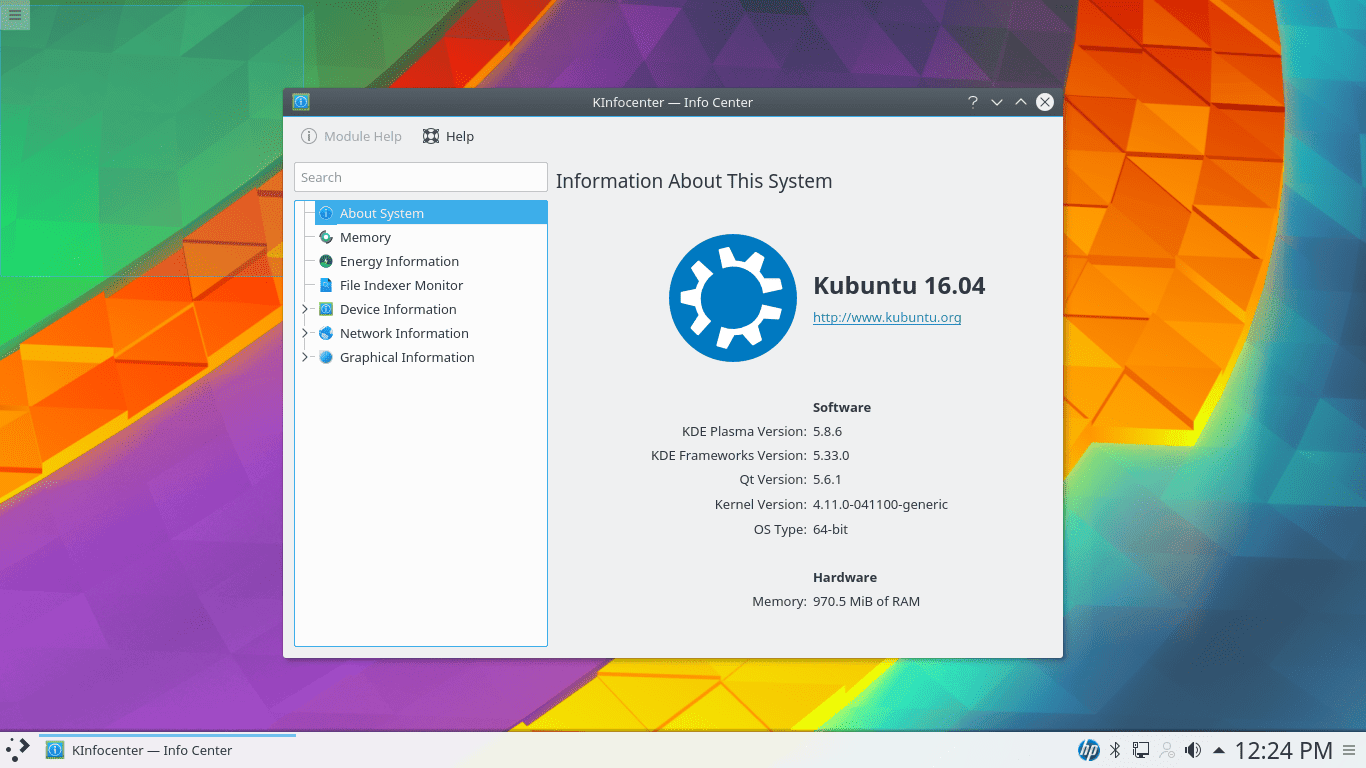
Task: Open the Help menu lifebuoy icon
Action: pos(431,136)
